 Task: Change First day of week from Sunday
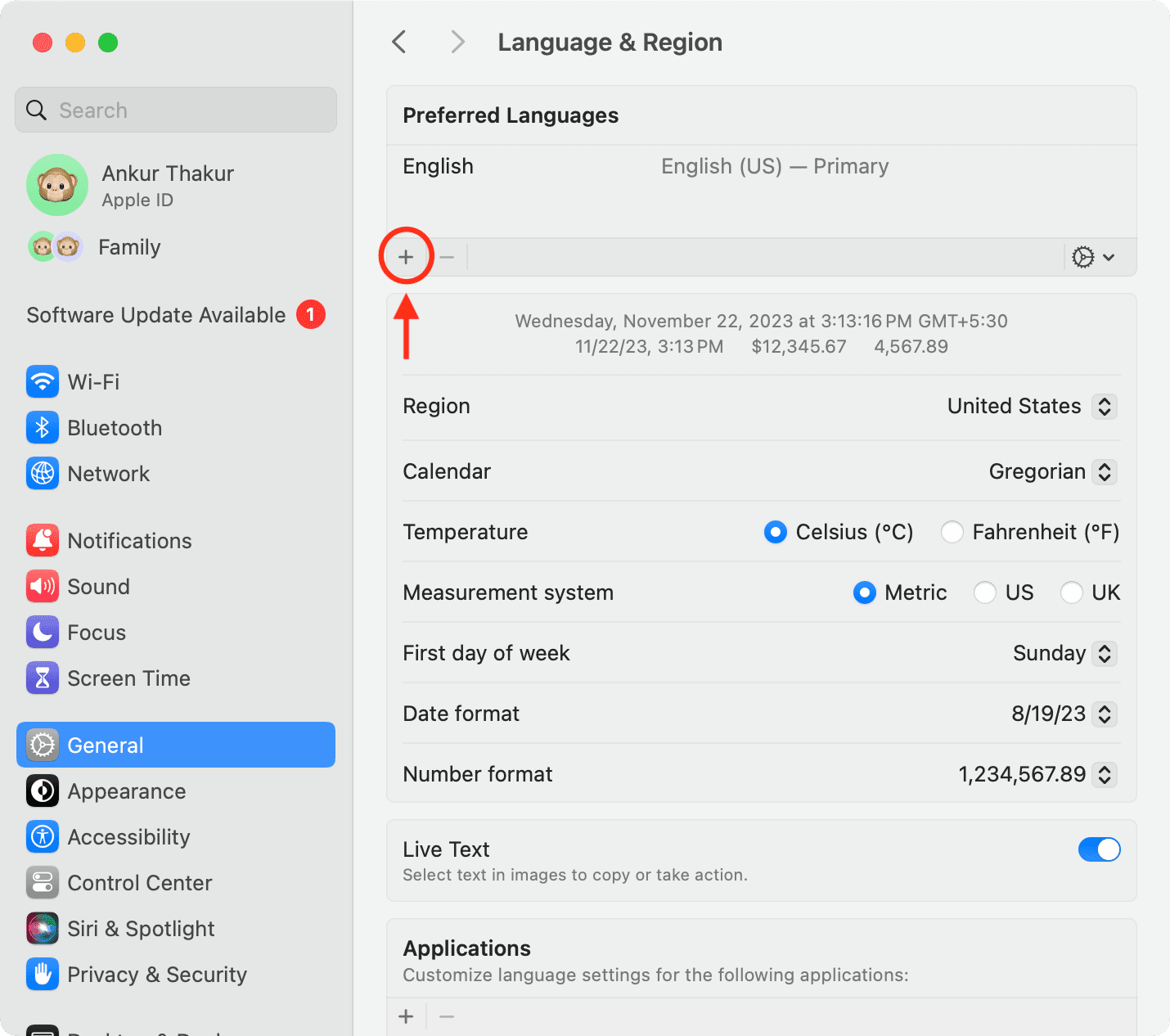[x=1105, y=653]
